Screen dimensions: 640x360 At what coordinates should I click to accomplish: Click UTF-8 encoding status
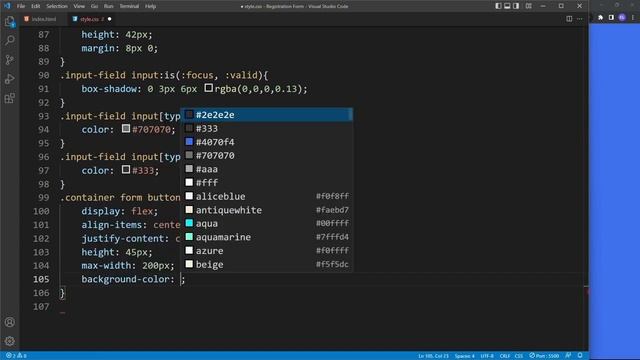(x=487, y=356)
